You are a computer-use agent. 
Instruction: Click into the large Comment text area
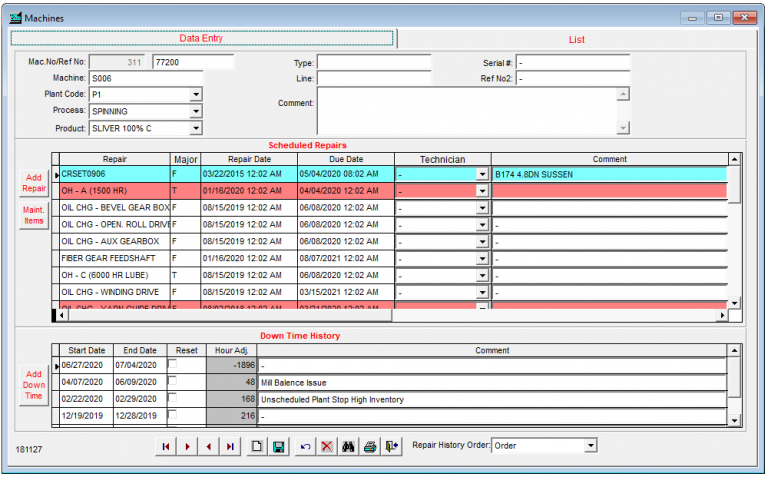click(467, 111)
